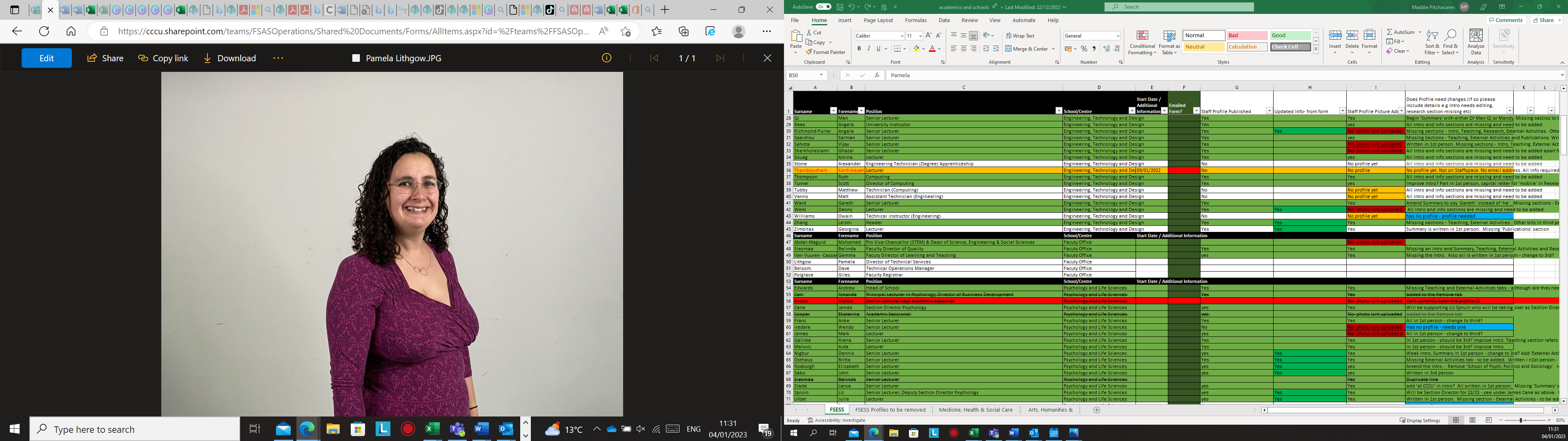
Task: Click the blue Edit button
Action: click(x=46, y=58)
